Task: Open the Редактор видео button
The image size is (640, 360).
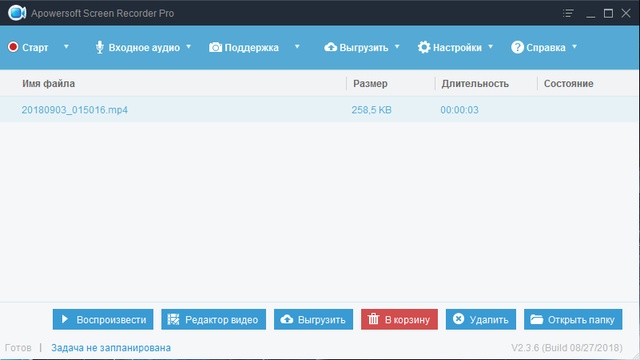Action: tap(213, 319)
